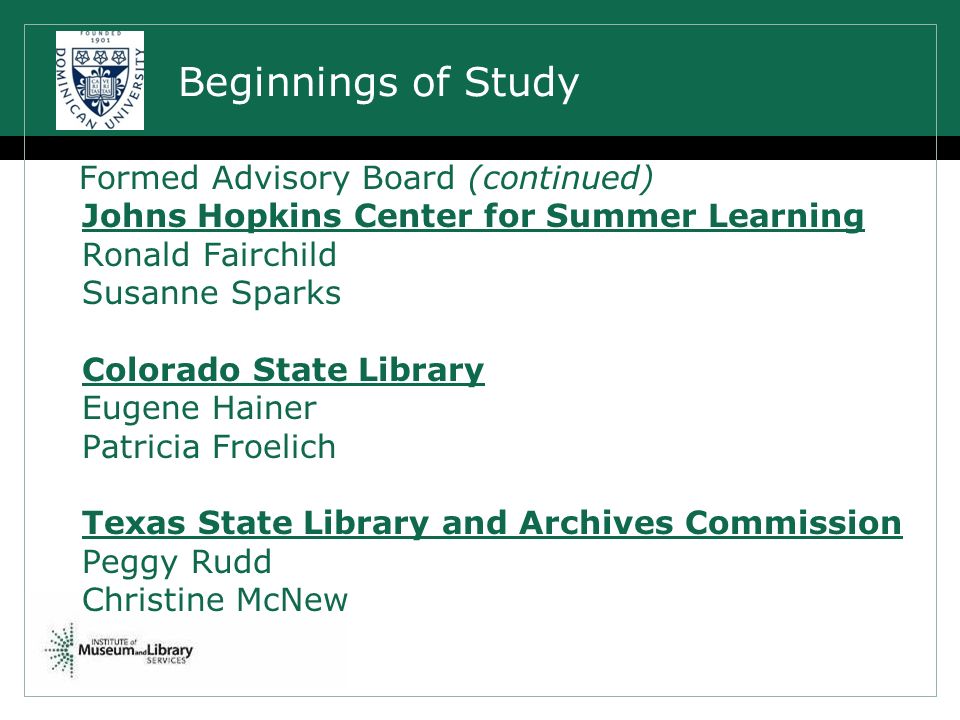Open the Colorado State Library heading
This screenshot has width=960, height=720.
coord(283,370)
